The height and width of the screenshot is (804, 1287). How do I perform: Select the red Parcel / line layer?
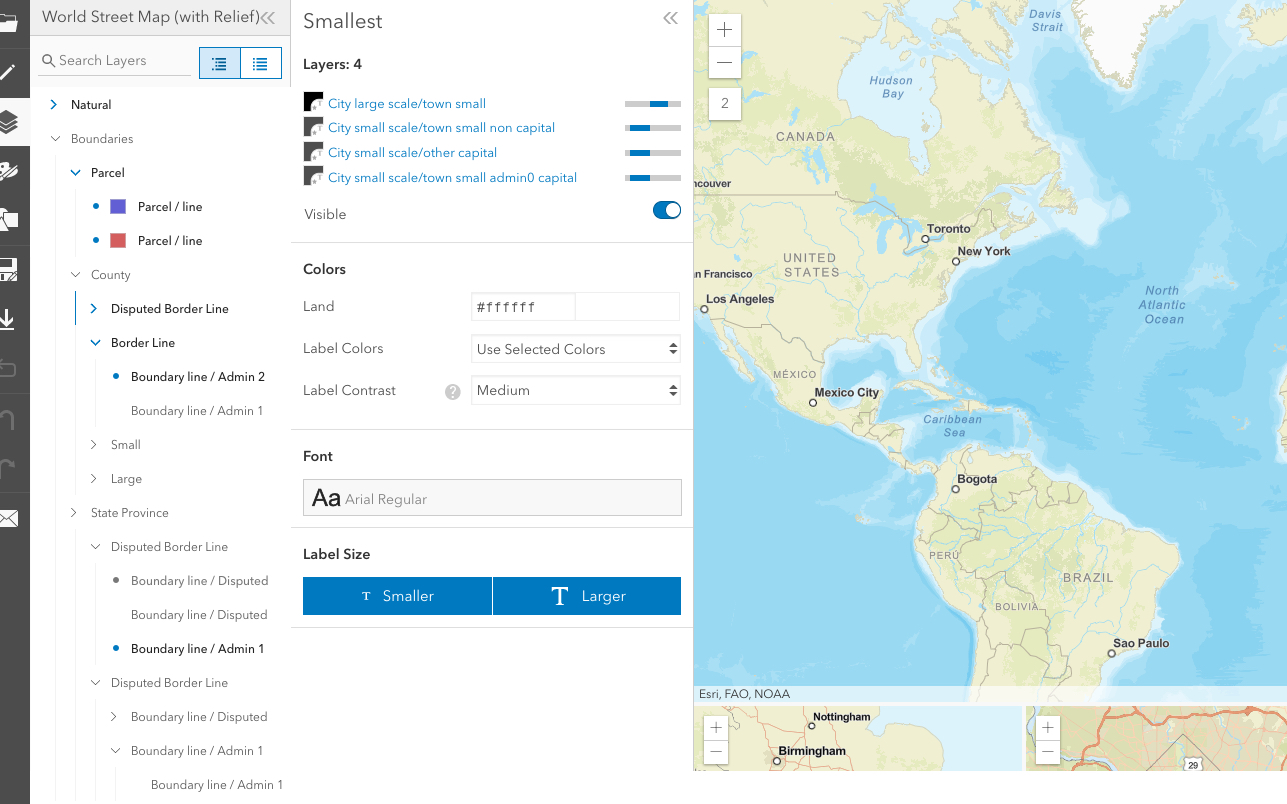[x=170, y=241]
